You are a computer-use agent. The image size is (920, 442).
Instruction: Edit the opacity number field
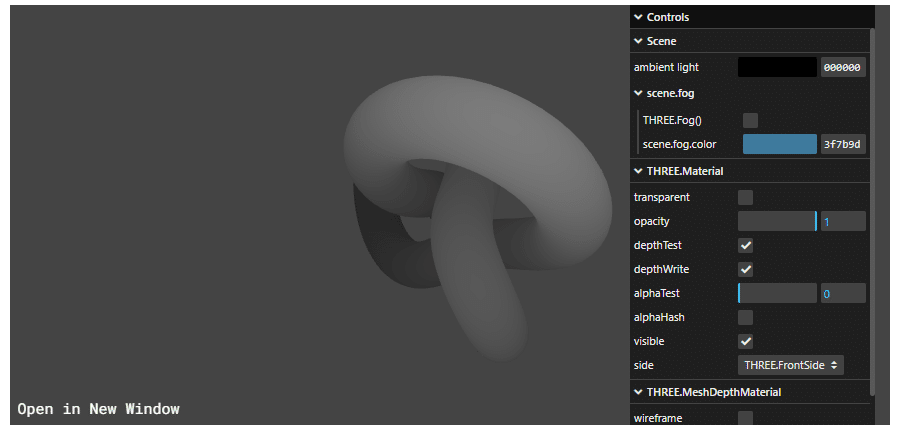coord(843,221)
